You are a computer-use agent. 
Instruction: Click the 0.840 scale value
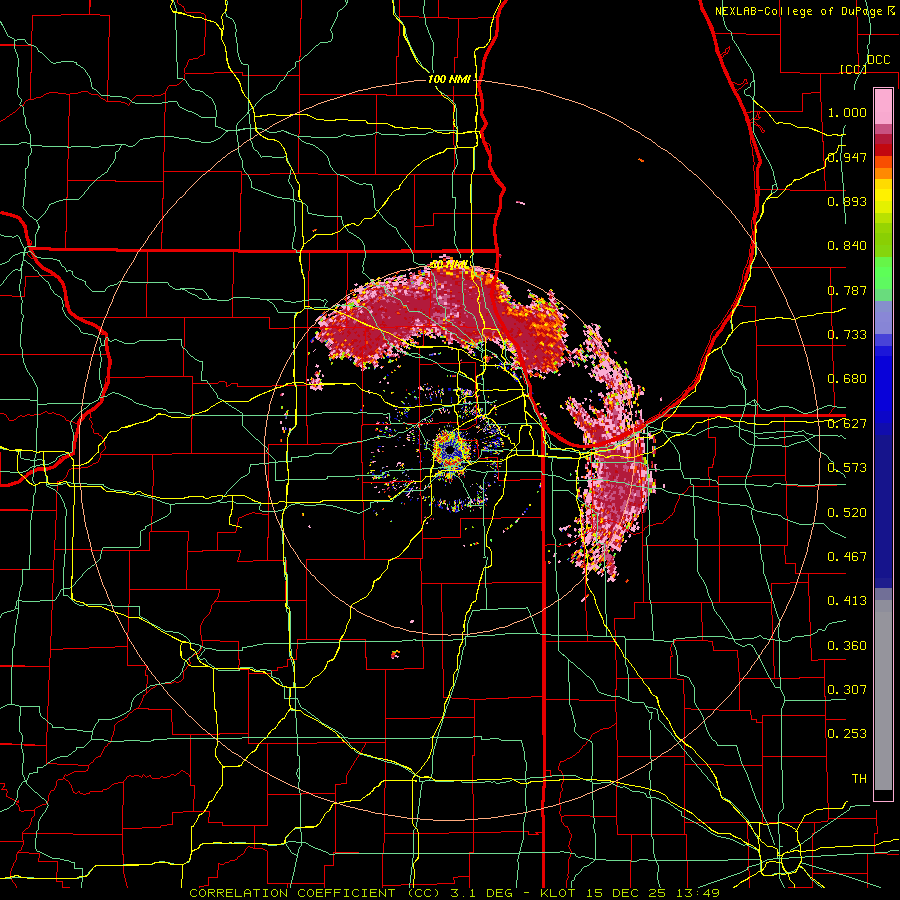click(x=847, y=246)
